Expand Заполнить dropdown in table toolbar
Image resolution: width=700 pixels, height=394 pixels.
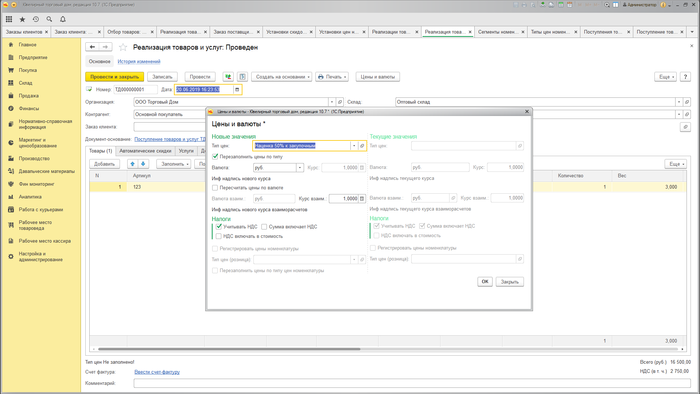[x=174, y=164]
